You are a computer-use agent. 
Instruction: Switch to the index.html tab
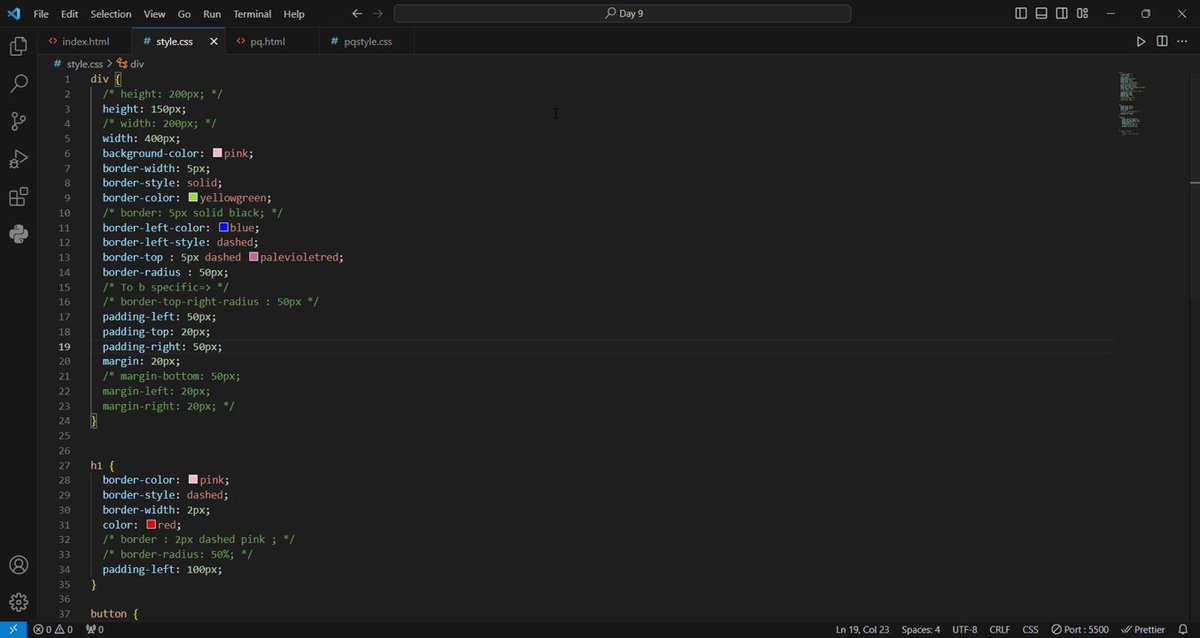(x=83, y=42)
